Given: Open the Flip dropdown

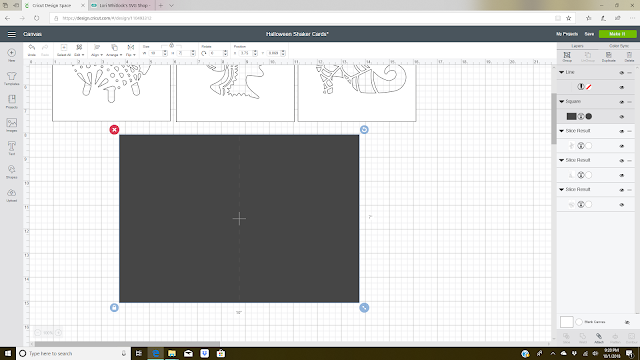Looking at the screenshot, I should point(131,50).
